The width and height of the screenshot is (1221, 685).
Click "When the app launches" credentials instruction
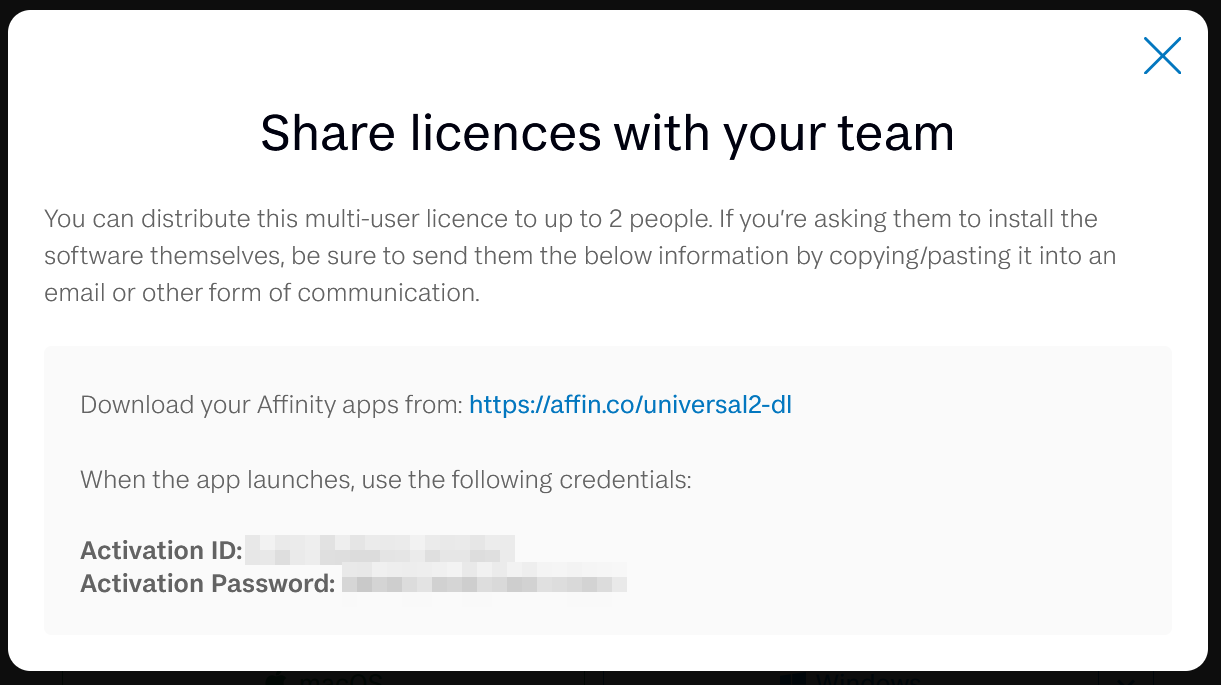coord(385,480)
